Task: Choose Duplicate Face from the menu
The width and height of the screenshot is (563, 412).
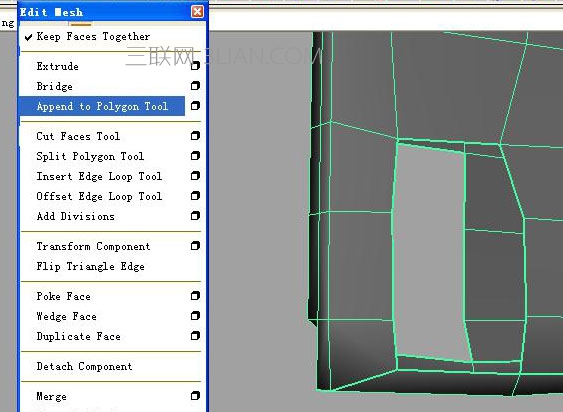Action: (x=78, y=336)
